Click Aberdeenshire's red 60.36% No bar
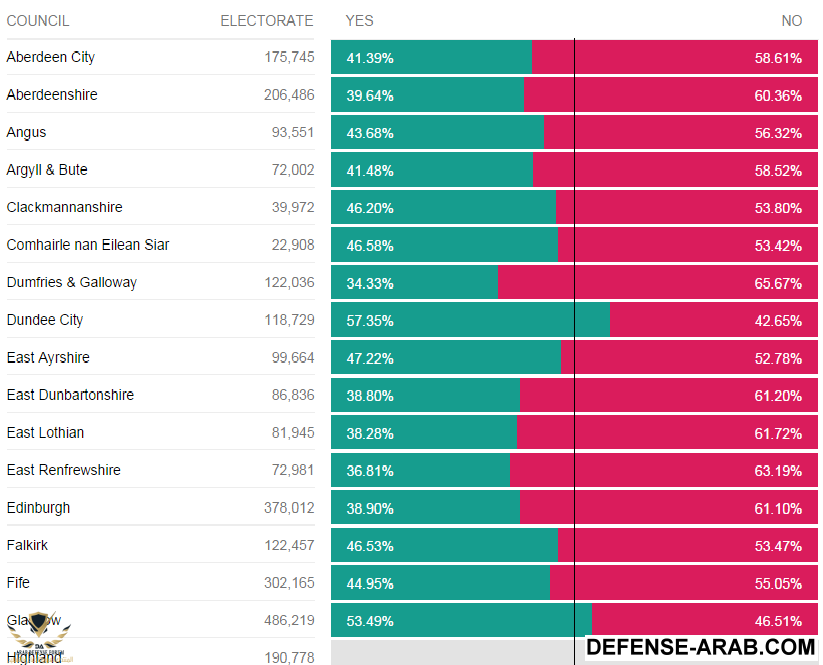The image size is (823, 665). [x=670, y=96]
